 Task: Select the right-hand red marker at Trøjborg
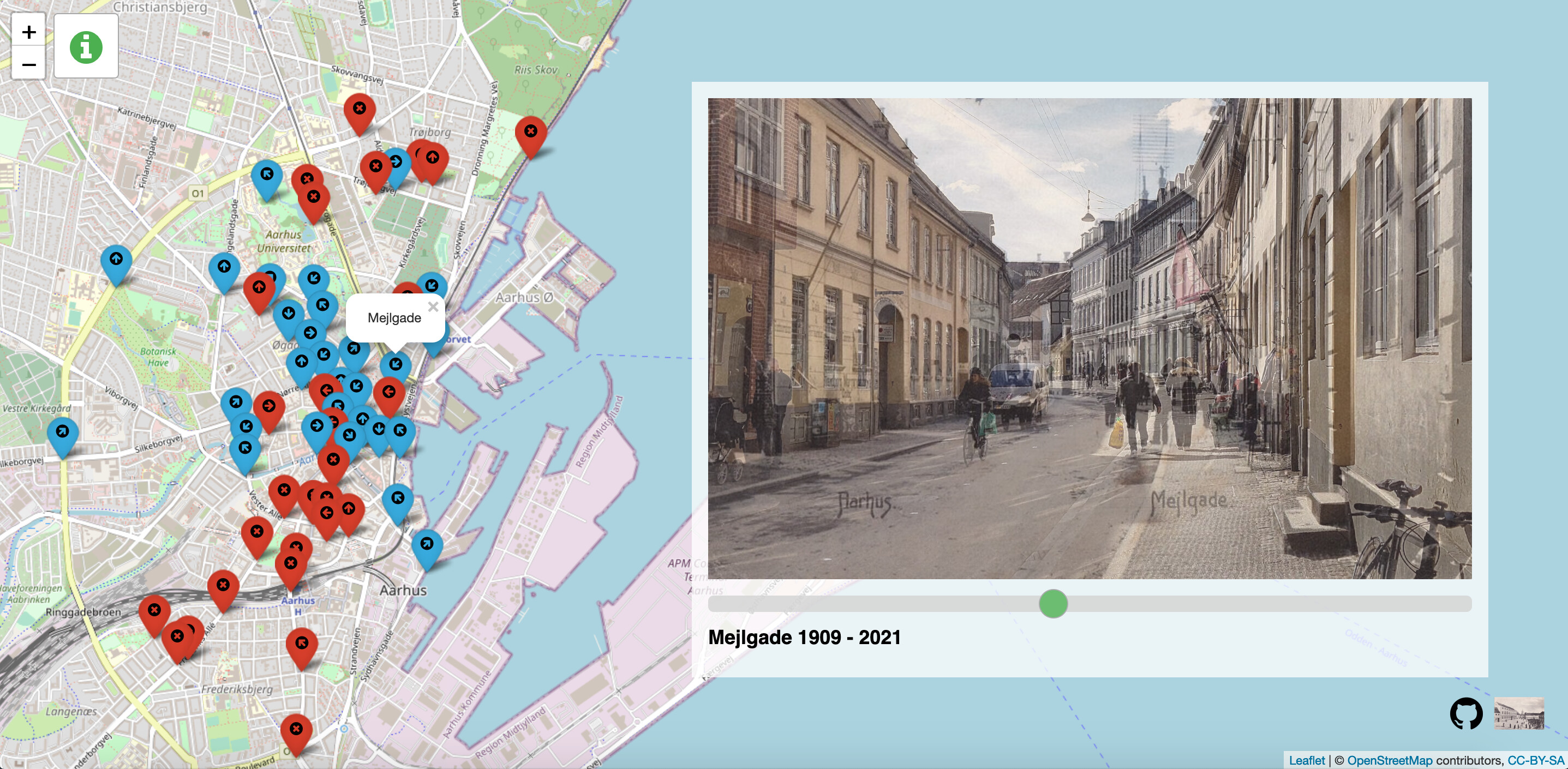433,164
